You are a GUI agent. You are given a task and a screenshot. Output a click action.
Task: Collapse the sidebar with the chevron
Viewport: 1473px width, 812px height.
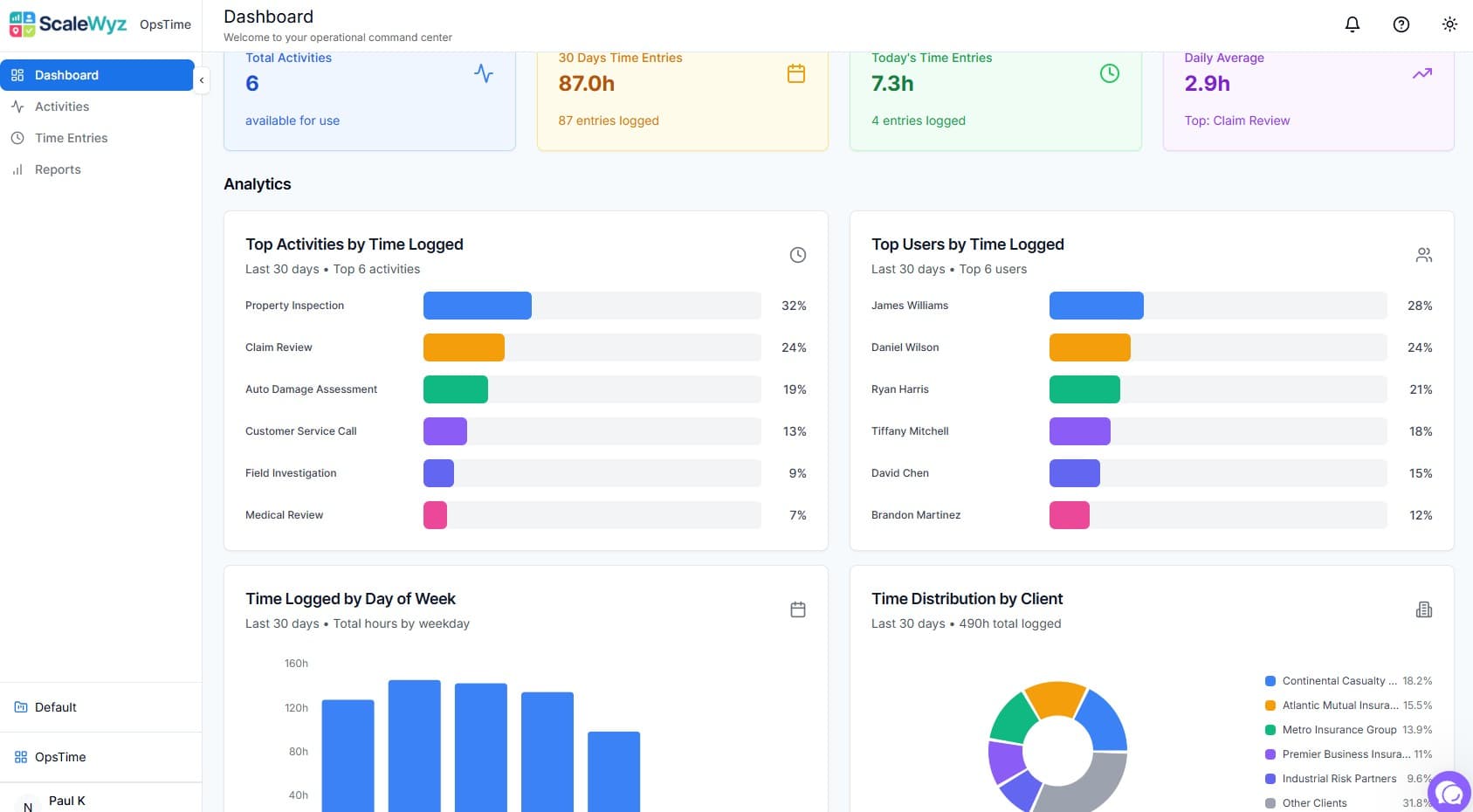click(202, 80)
